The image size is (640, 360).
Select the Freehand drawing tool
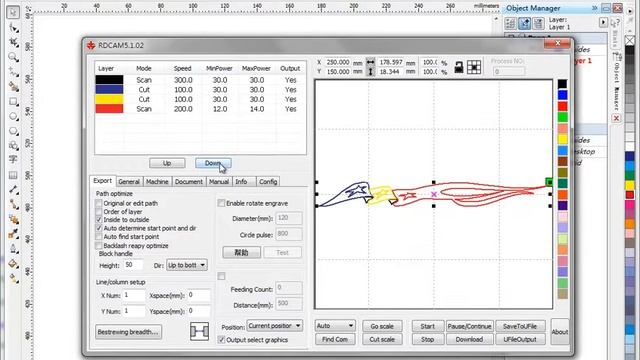(x=13, y=72)
